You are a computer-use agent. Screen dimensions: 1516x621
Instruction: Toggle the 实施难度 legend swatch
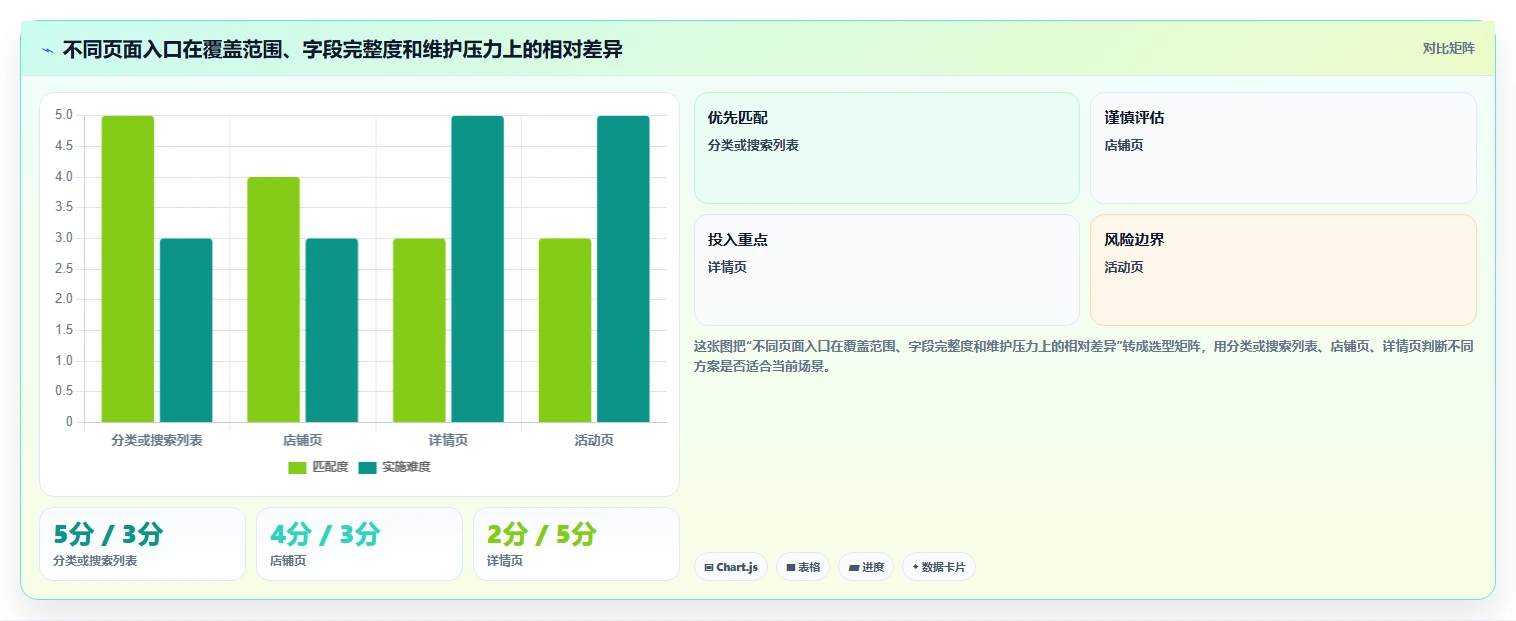click(367, 467)
